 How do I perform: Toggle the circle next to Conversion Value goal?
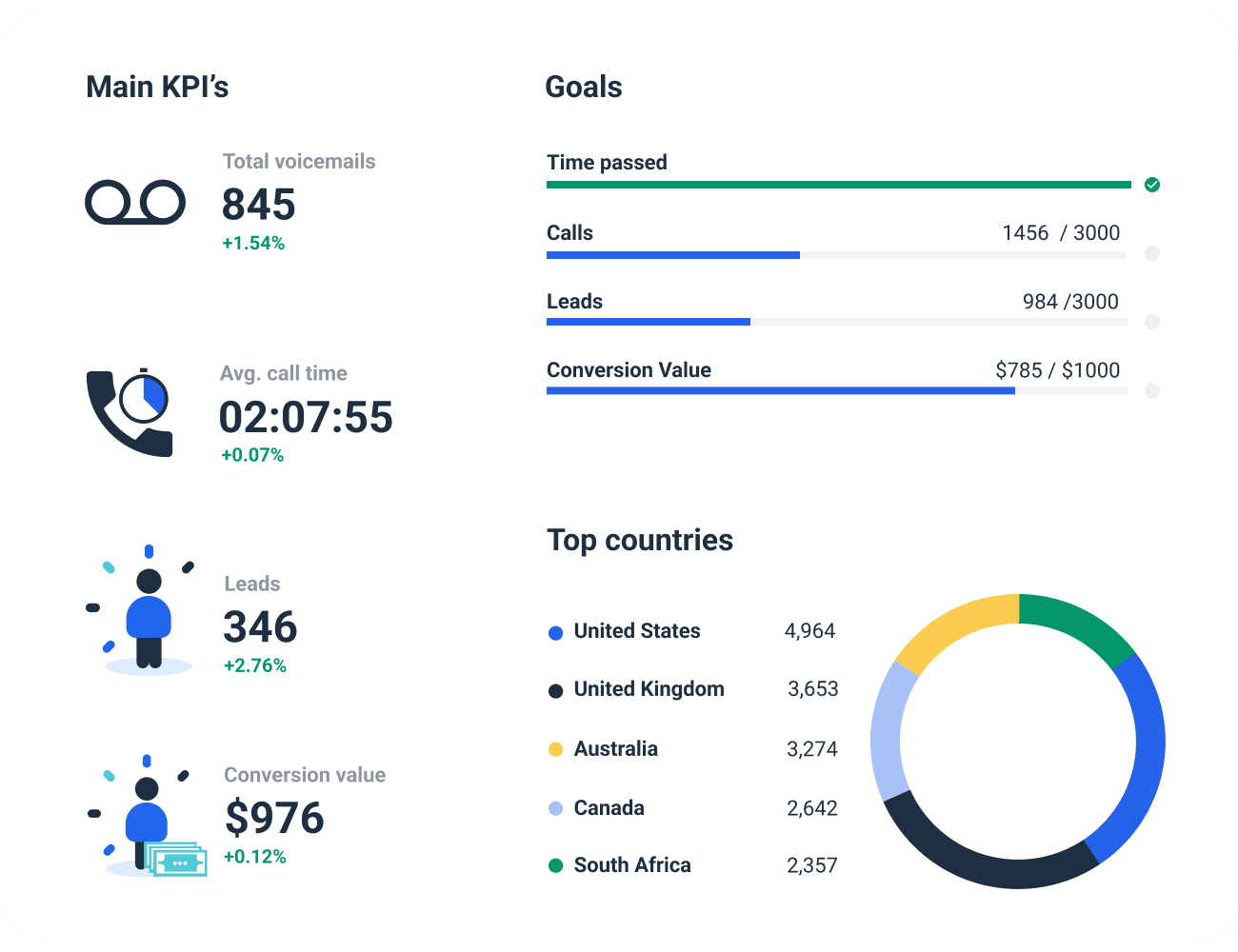1152,390
